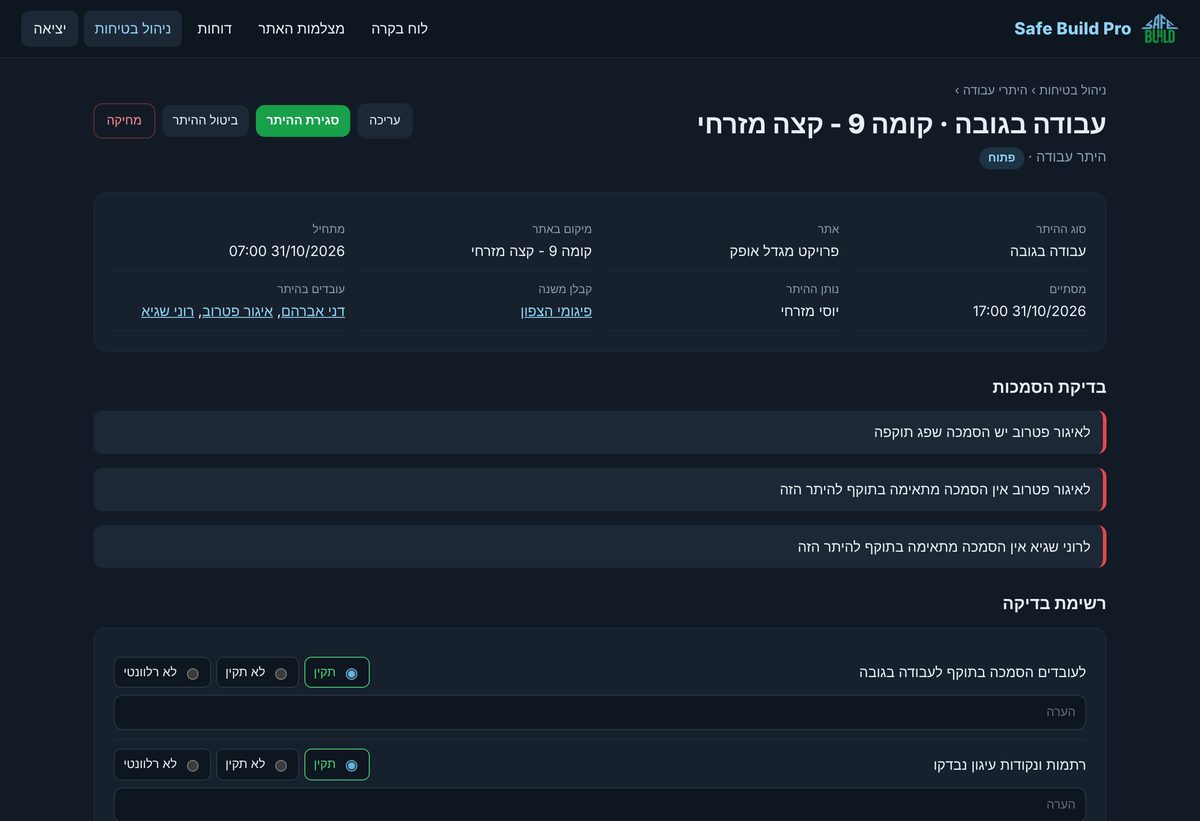1200x821 pixels.
Task: Open the מצלמות האתר nav item
Action: (301, 29)
